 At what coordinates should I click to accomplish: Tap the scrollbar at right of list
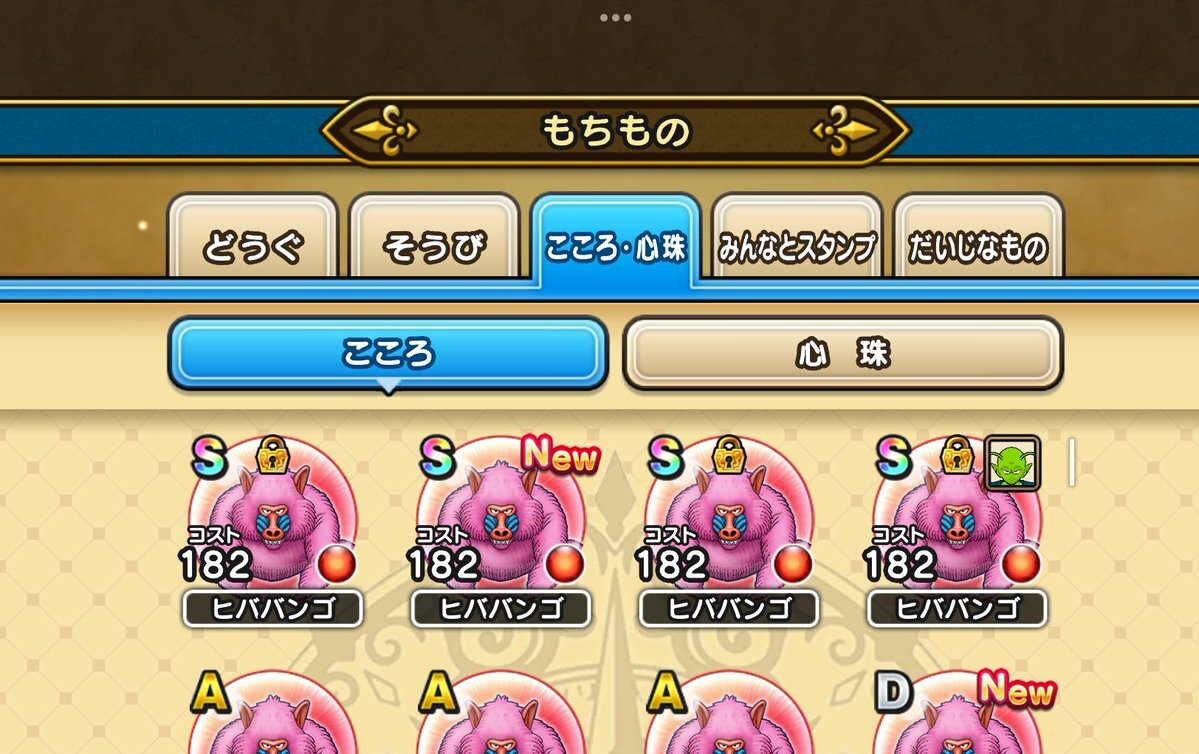click(x=1071, y=462)
